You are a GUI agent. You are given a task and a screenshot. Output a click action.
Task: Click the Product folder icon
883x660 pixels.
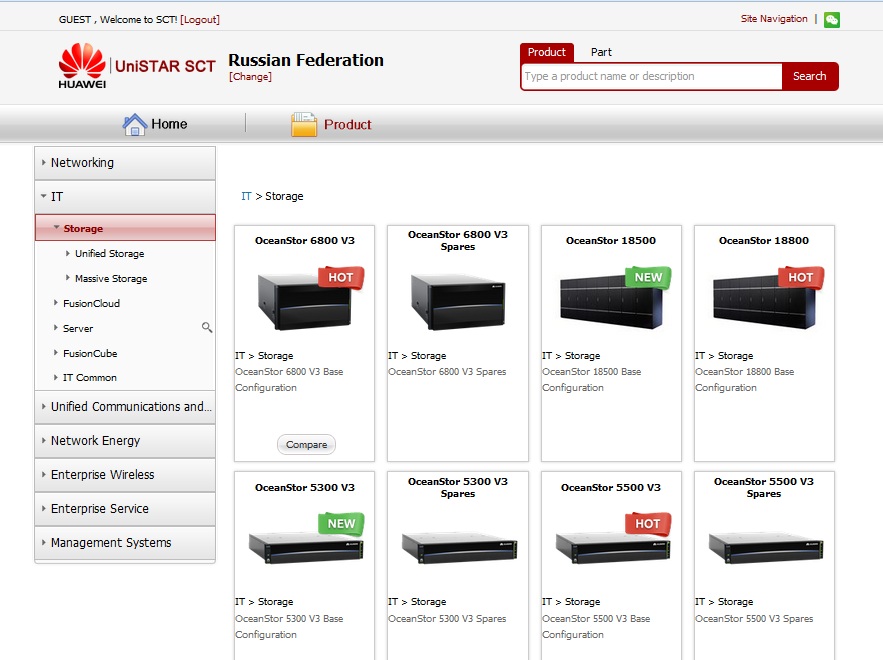304,124
